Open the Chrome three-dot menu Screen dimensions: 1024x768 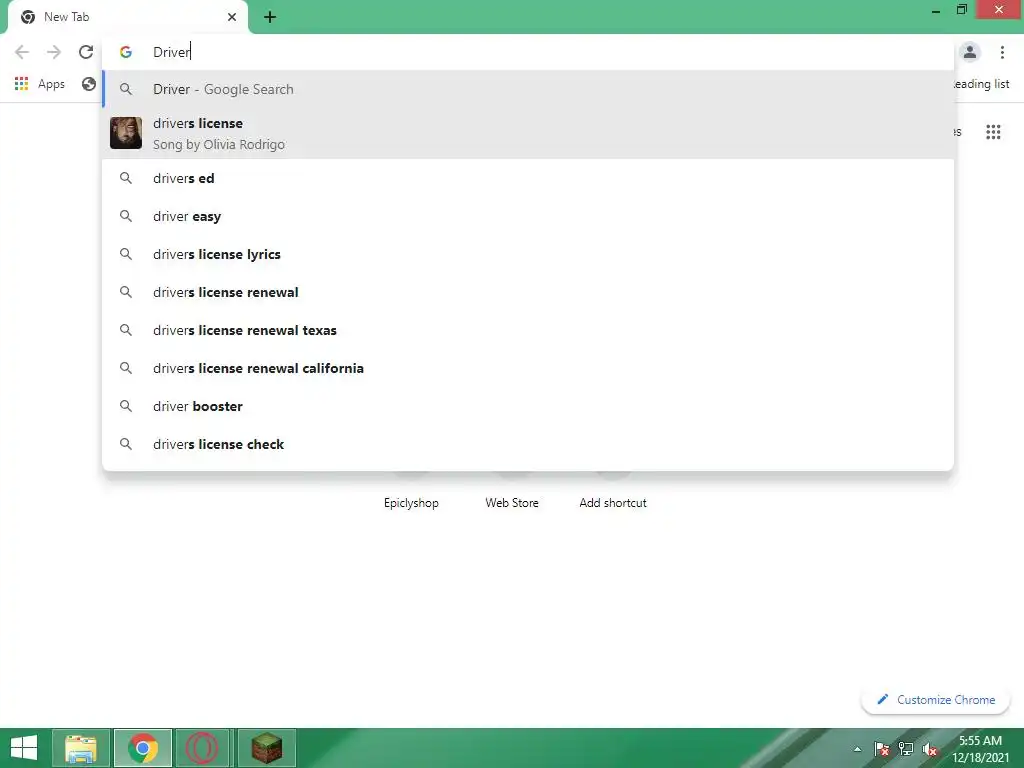(x=1002, y=52)
